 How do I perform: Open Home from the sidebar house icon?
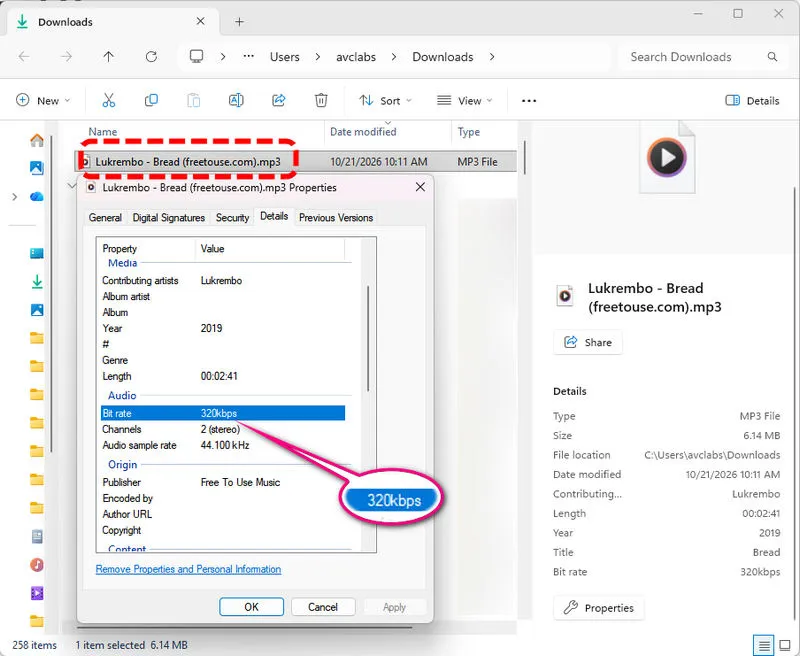click(x=37, y=140)
